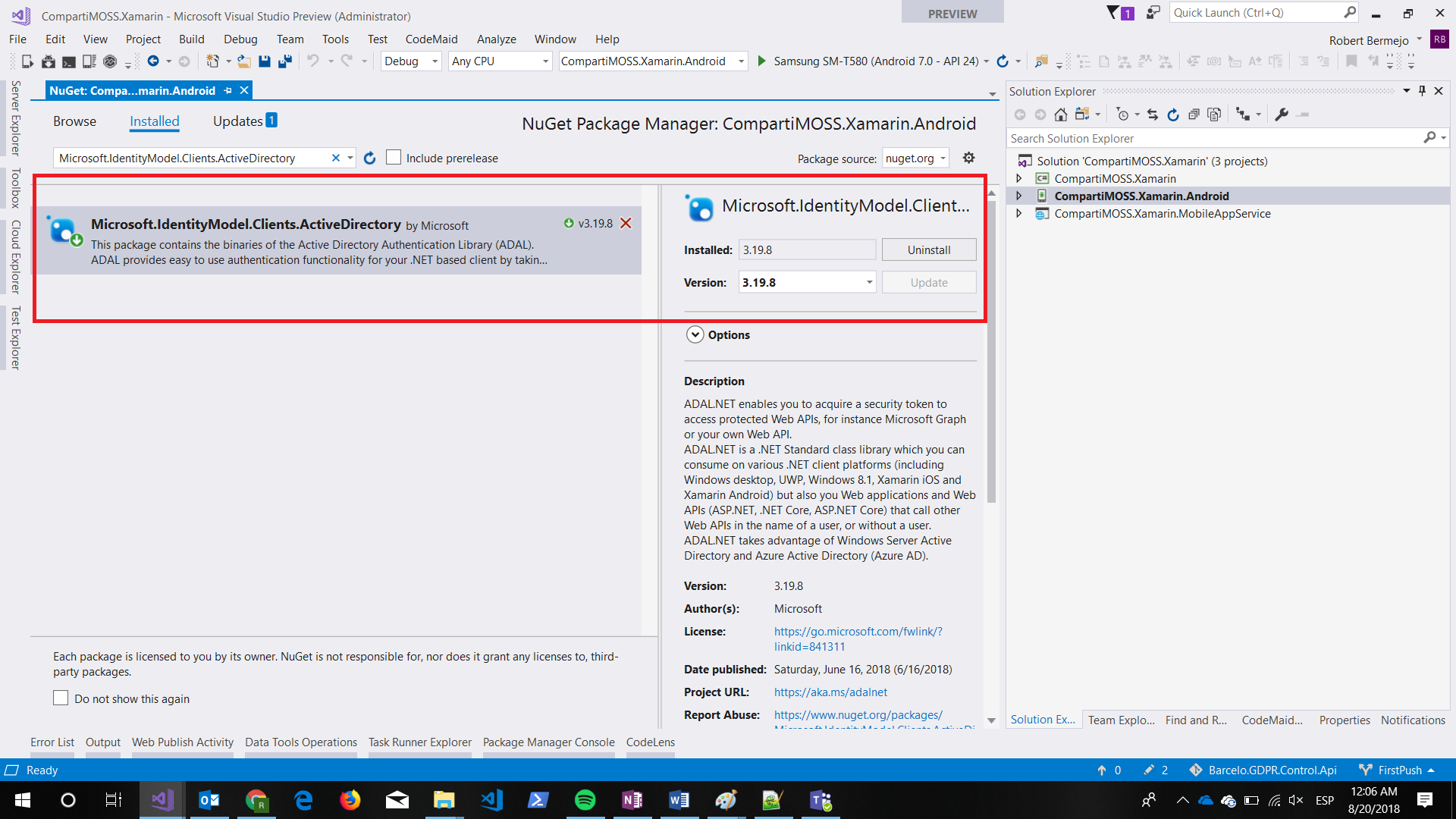Check Do not show this again
Viewport: 1456px width, 819px height.
pos(61,698)
